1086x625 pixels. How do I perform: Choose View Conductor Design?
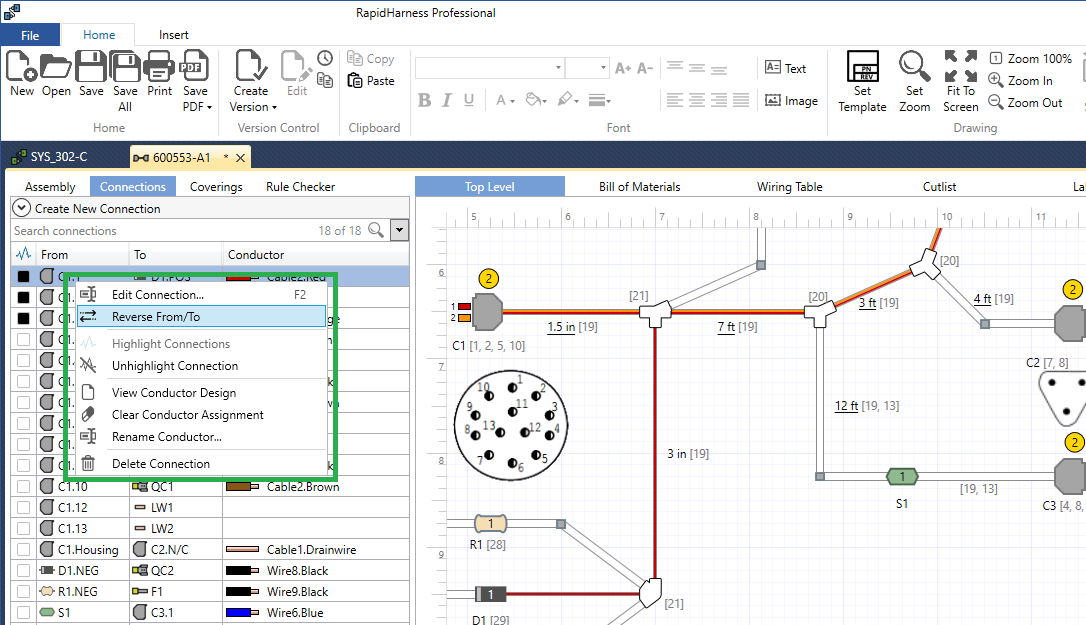coord(202,392)
